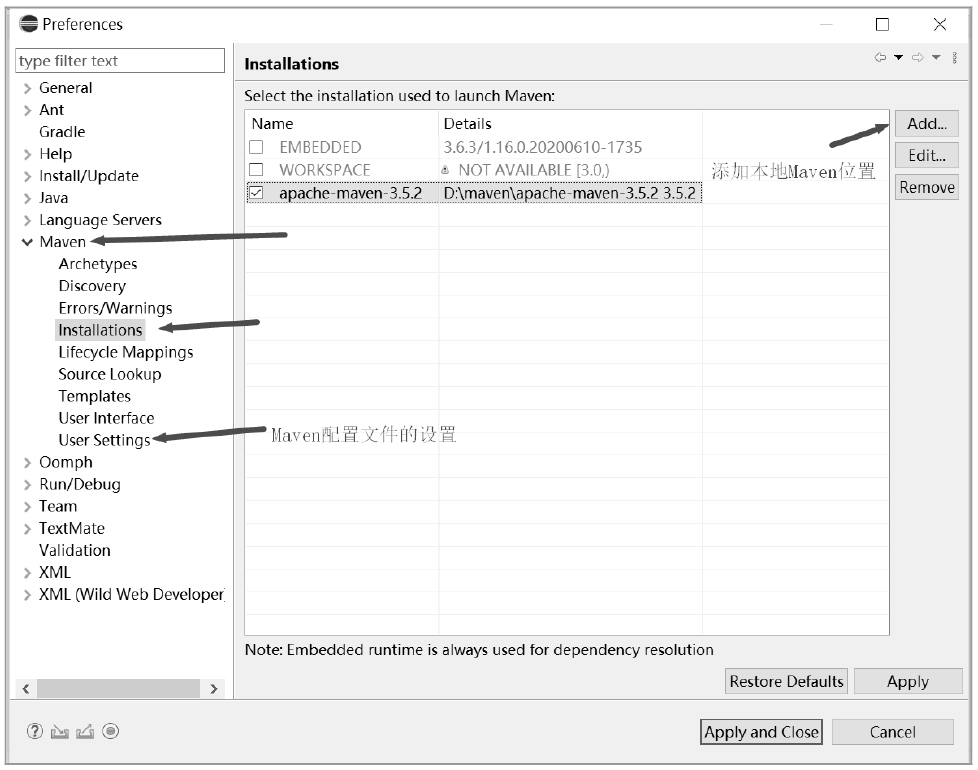Expand the Java preferences node

pyautogui.click(x=28, y=198)
